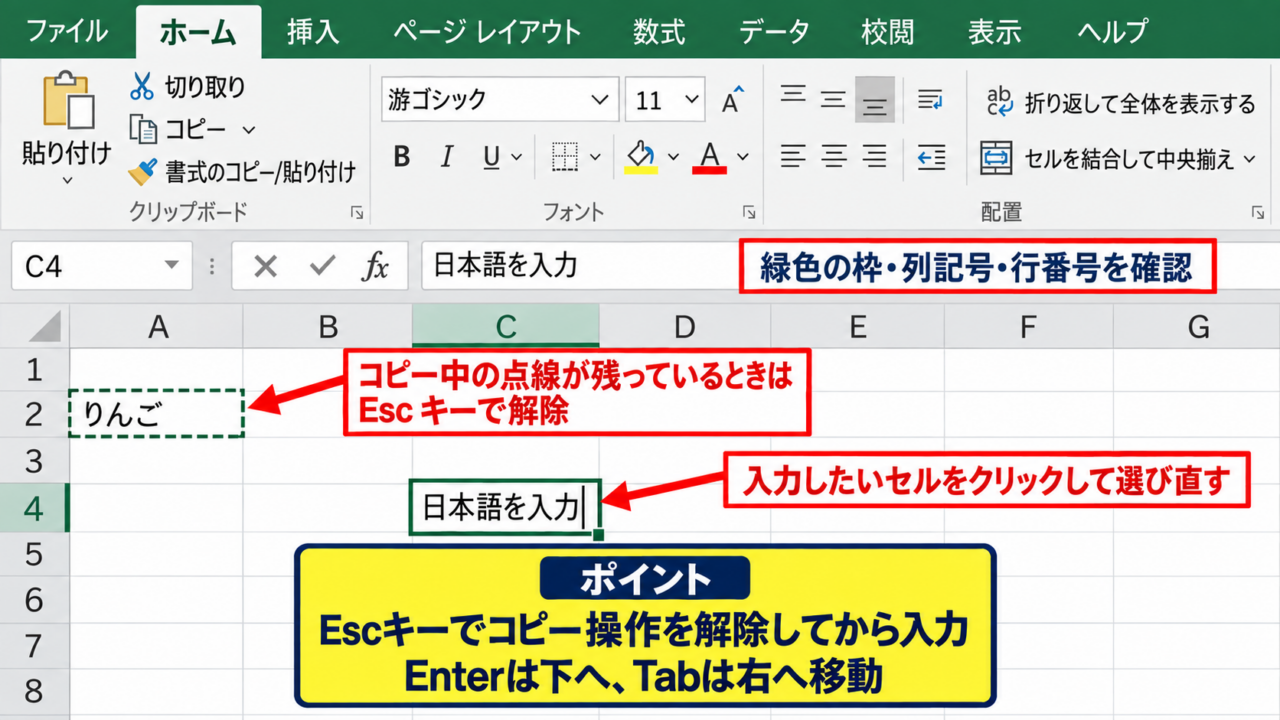Click the Cut (切り取り) scissors icon
The width and height of the screenshot is (1280, 720).
coord(141,87)
